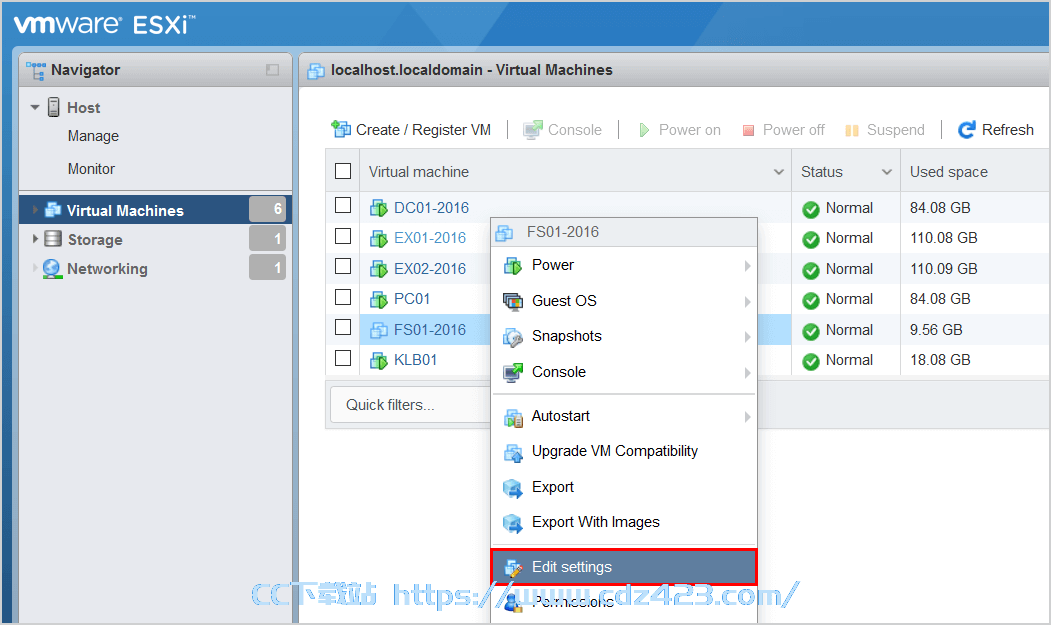Screen dimensions: 1051x625
Task: Click the FS01-2016 VM icon in list
Action: click(x=379, y=330)
